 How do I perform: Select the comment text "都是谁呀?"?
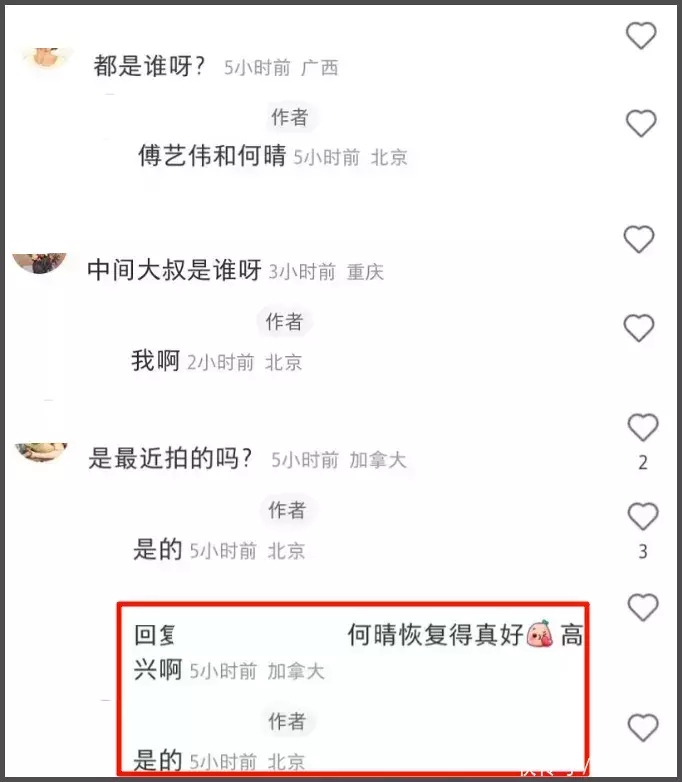149,66
